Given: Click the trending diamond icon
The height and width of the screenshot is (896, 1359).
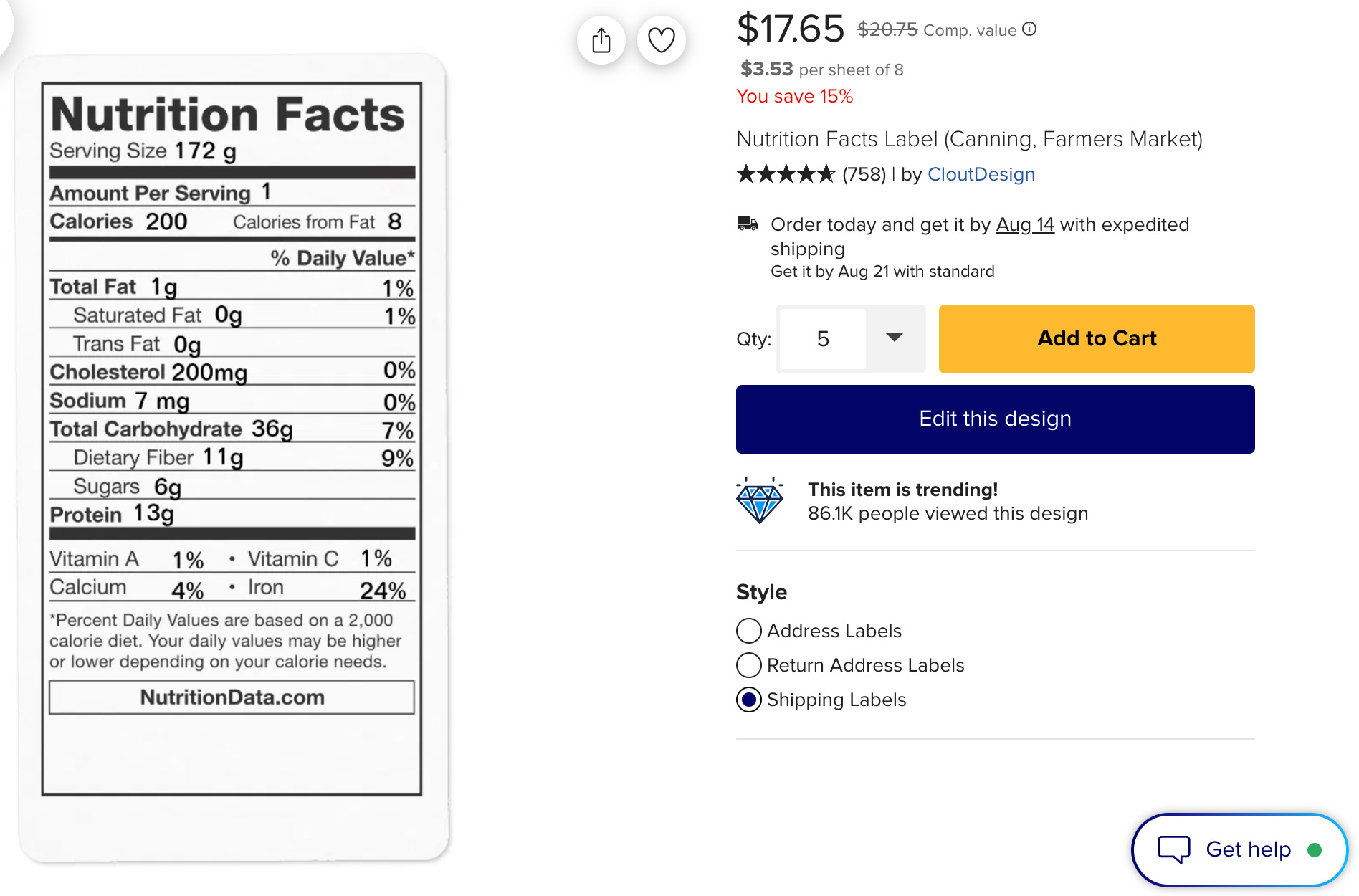Looking at the screenshot, I should point(760,500).
